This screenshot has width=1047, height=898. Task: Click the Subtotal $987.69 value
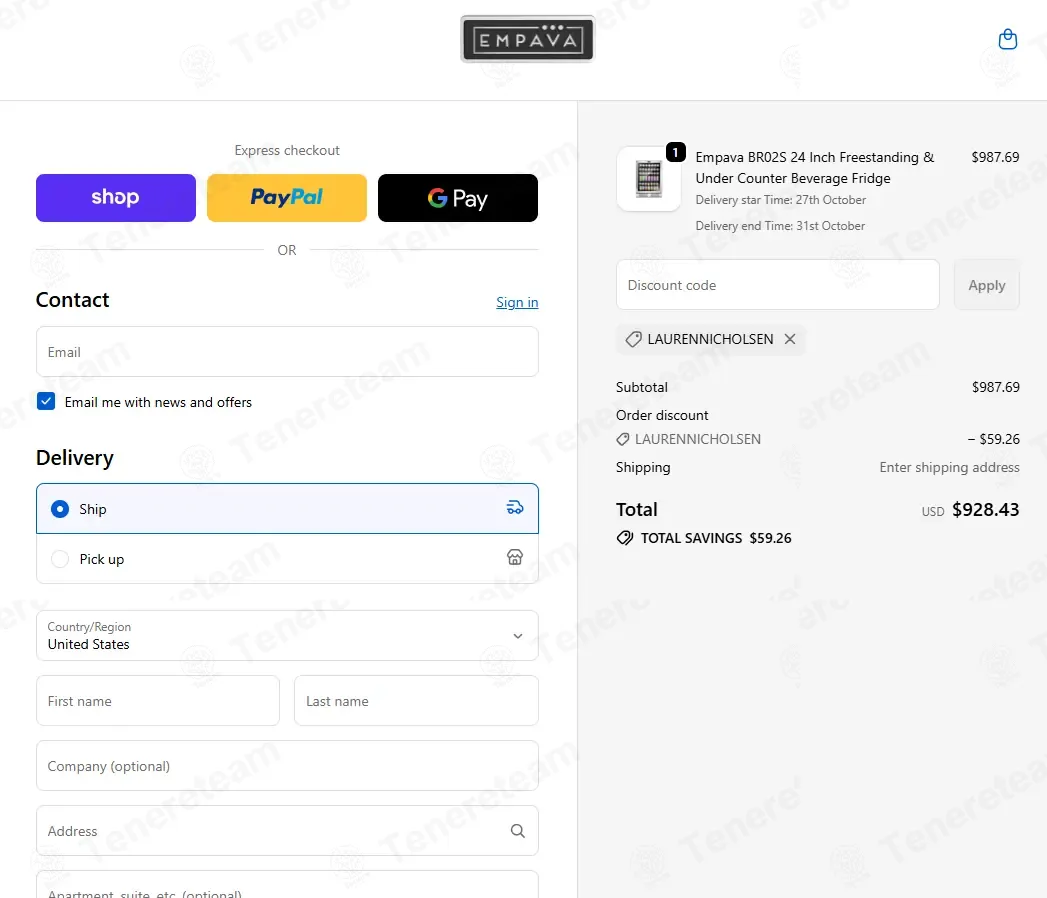pos(995,387)
